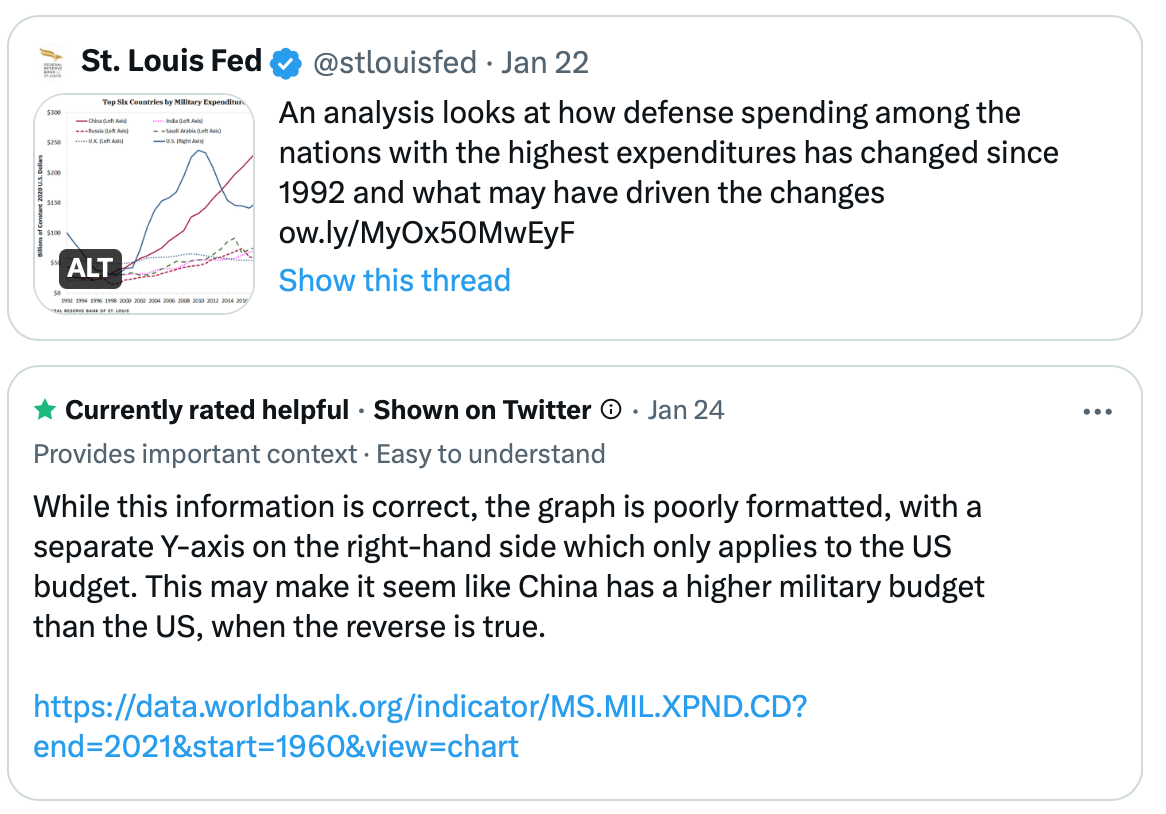Click the St. Louis Fed avatar logo
The width and height of the screenshot is (1166, 814).
click(x=52, y=62)
